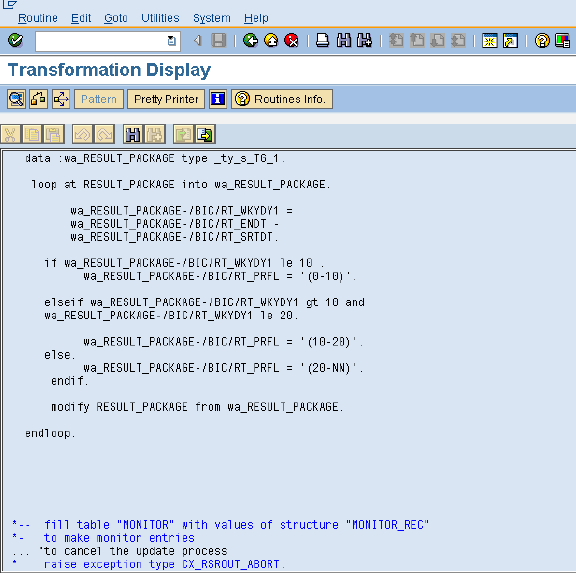This screenshot has height=573, width=576.
Task: Click the Redo icon in editor toolbar
Action: coord(104,134)
